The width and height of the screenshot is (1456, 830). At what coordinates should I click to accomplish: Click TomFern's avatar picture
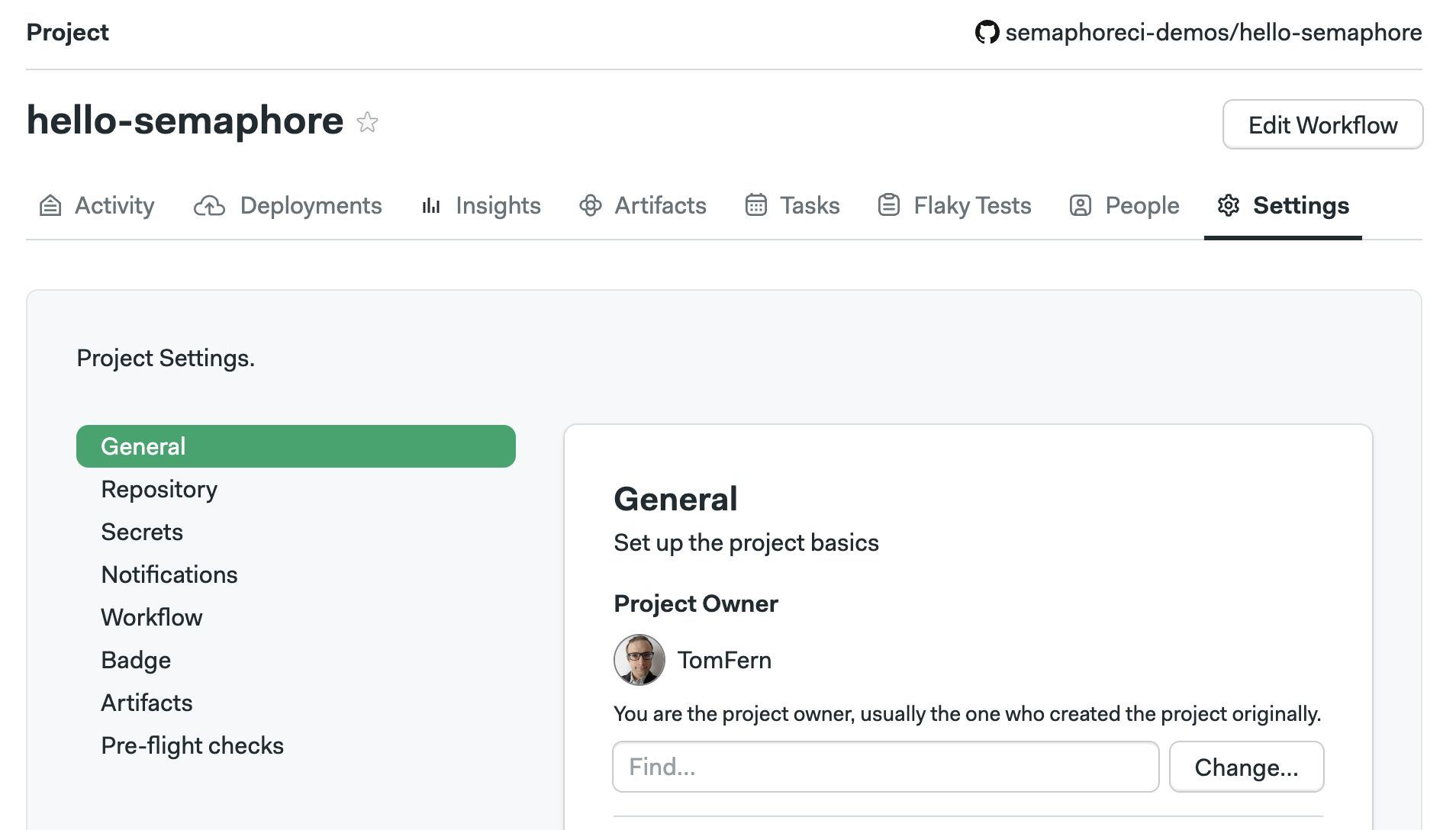pyautogui.click(x=639, y=660)
